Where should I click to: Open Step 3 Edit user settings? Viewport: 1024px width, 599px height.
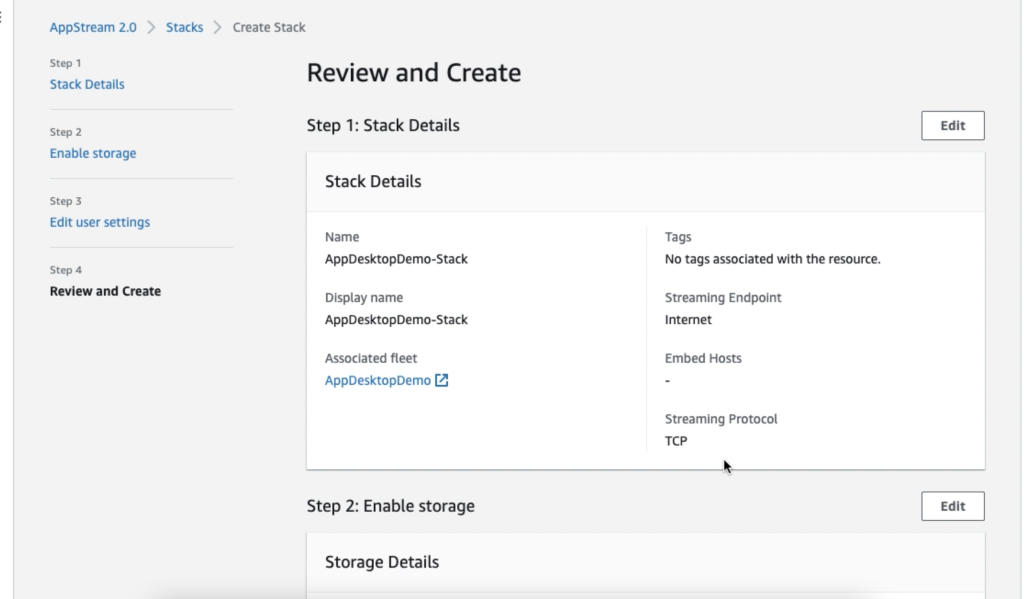(x=99, y=222)
